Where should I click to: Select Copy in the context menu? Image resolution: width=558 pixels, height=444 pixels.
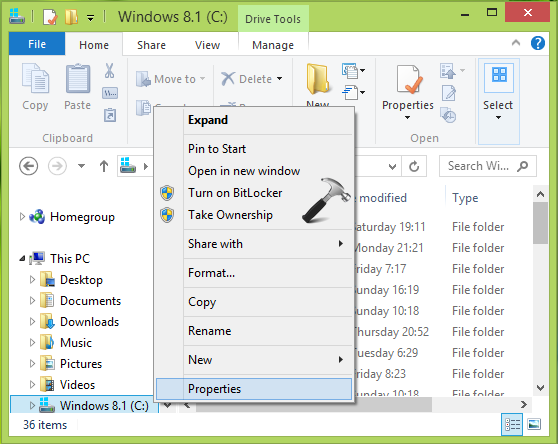tap(254, 302)
